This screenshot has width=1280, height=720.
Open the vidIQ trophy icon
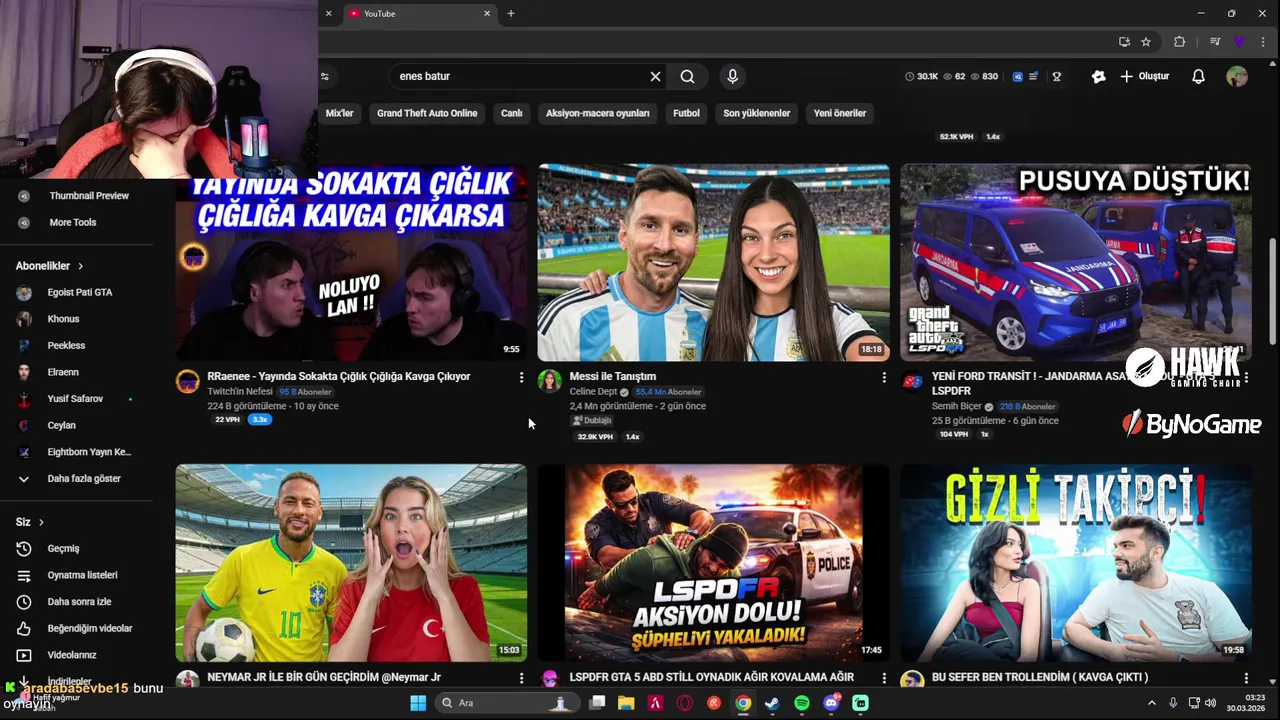click(1056, 76)
